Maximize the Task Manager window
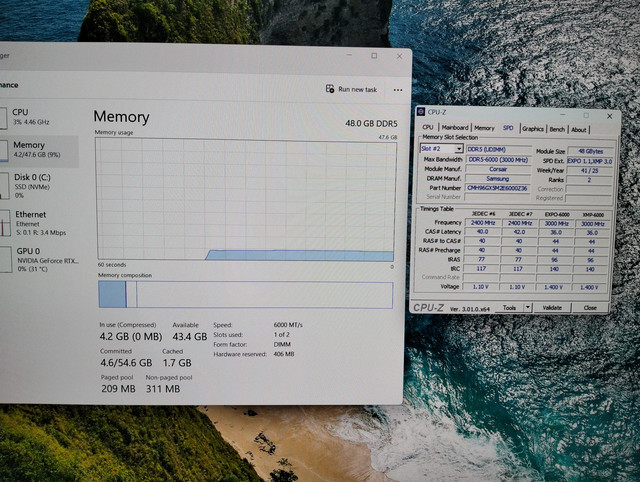Viewport: 640px width, 482px height. tap(374, 56)
